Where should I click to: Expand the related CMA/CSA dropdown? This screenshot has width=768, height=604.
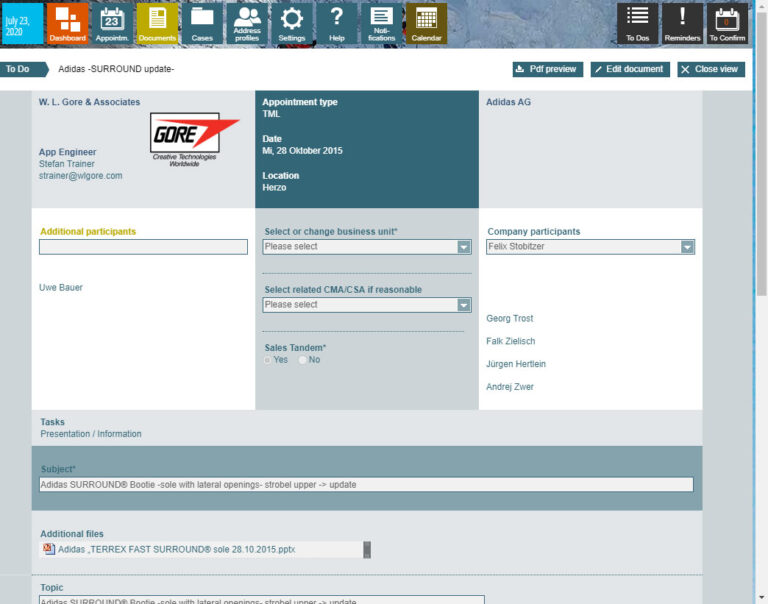(464, 305)
